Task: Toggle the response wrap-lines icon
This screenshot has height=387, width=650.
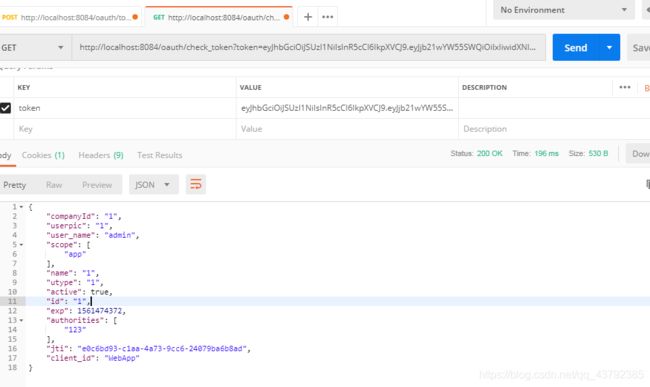Action: (x=196, y=184)
